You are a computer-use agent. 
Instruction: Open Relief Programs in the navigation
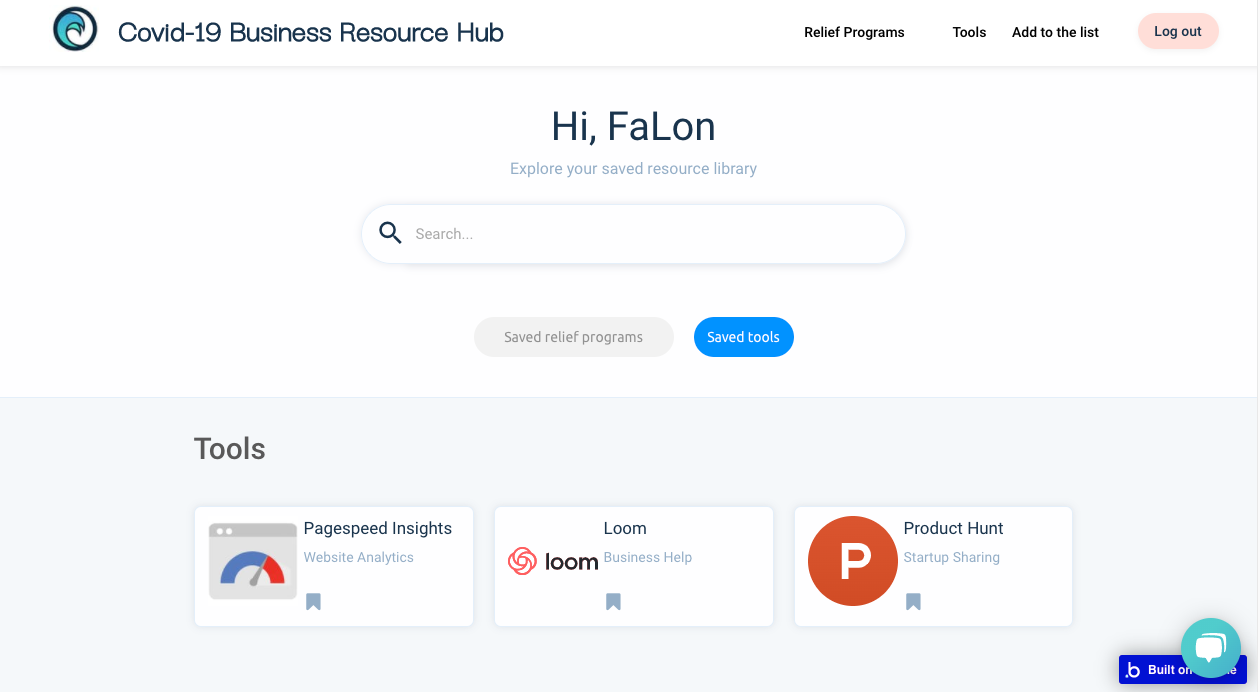coord(854,32)
